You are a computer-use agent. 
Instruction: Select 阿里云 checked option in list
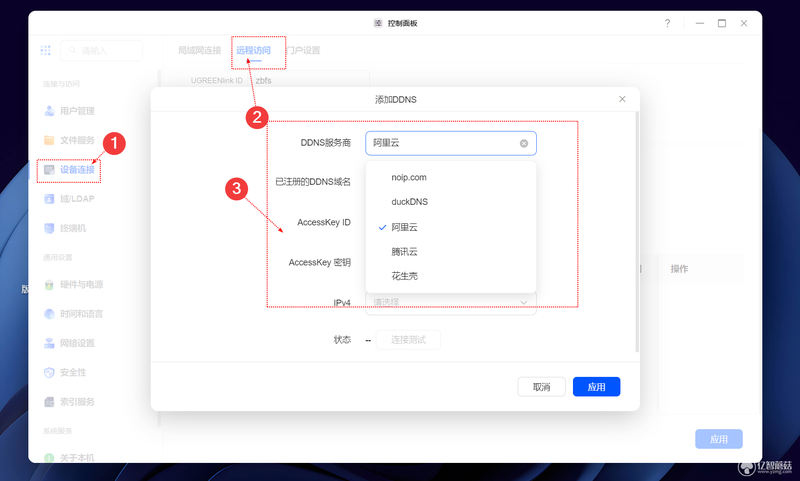[451, 227]
